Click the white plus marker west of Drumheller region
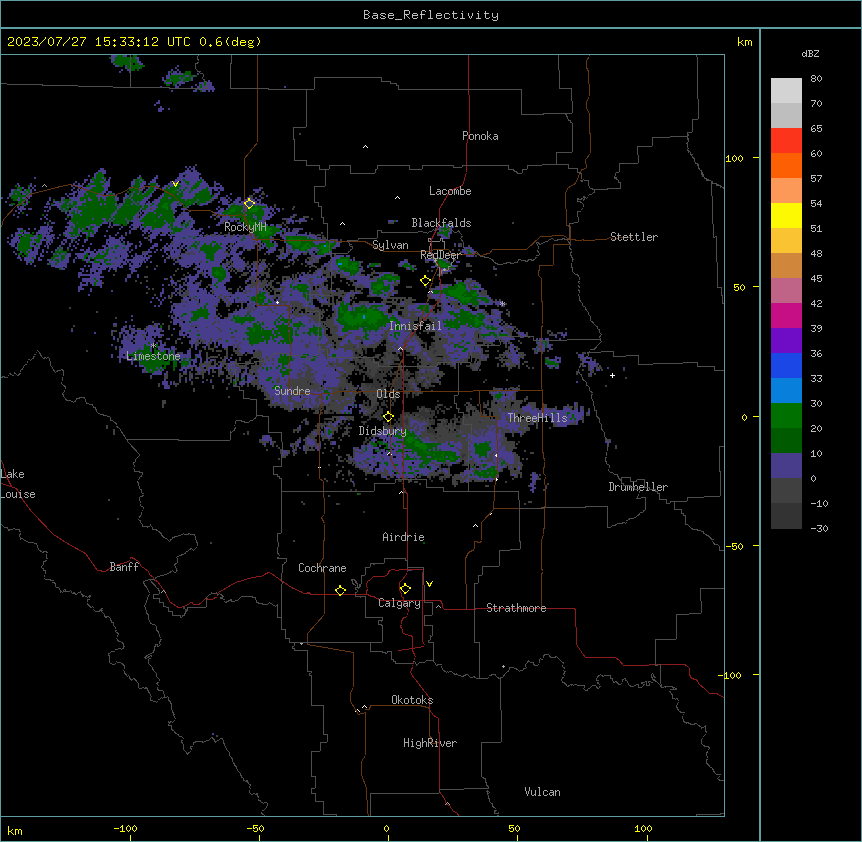 pos(612,375)
